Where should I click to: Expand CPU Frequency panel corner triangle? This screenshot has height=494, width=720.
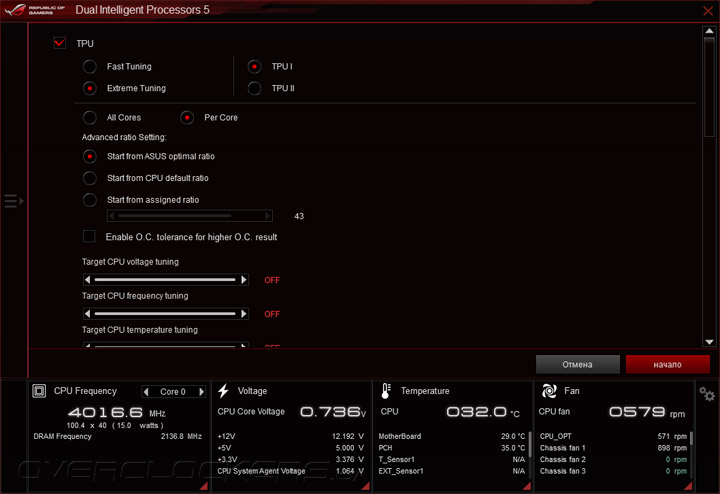(204, 486)
